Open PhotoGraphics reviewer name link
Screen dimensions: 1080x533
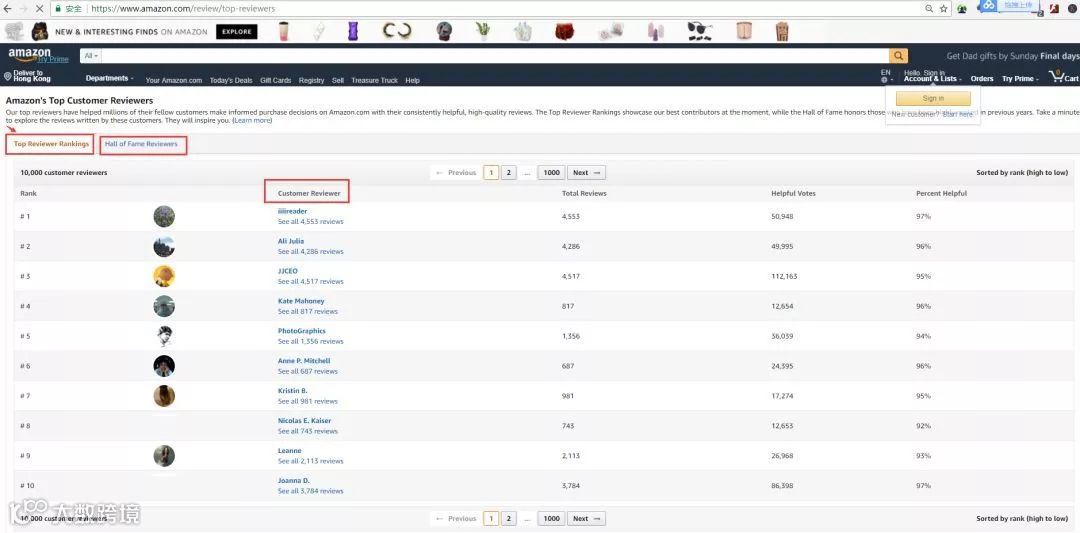pyautogui.click(x=302, y=331)
